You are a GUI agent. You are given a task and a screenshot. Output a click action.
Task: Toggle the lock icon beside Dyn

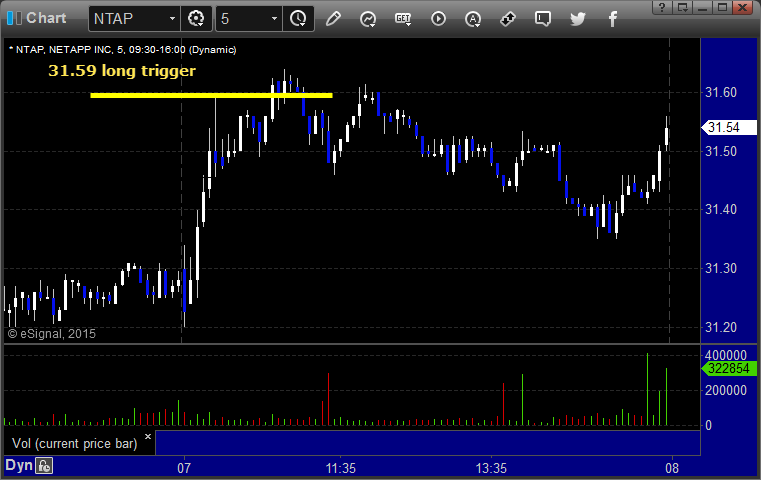point(44,466)
